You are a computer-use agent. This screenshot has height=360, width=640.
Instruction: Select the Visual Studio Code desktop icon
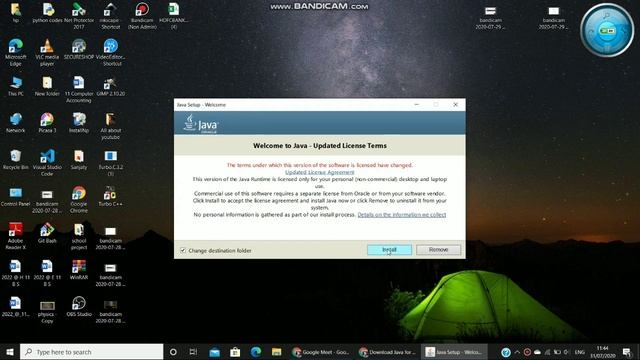tap(47, 163)
